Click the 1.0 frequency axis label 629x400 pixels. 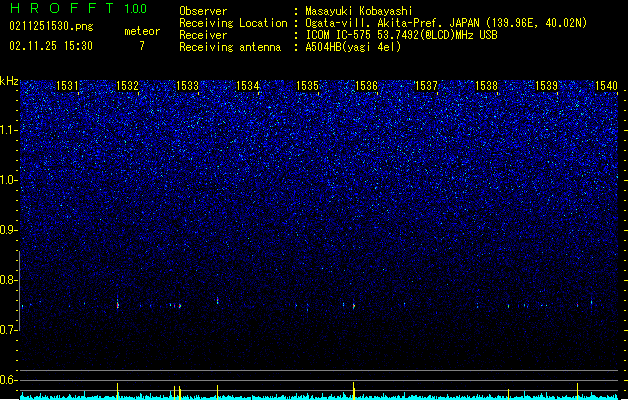click(x=8, y=180)
